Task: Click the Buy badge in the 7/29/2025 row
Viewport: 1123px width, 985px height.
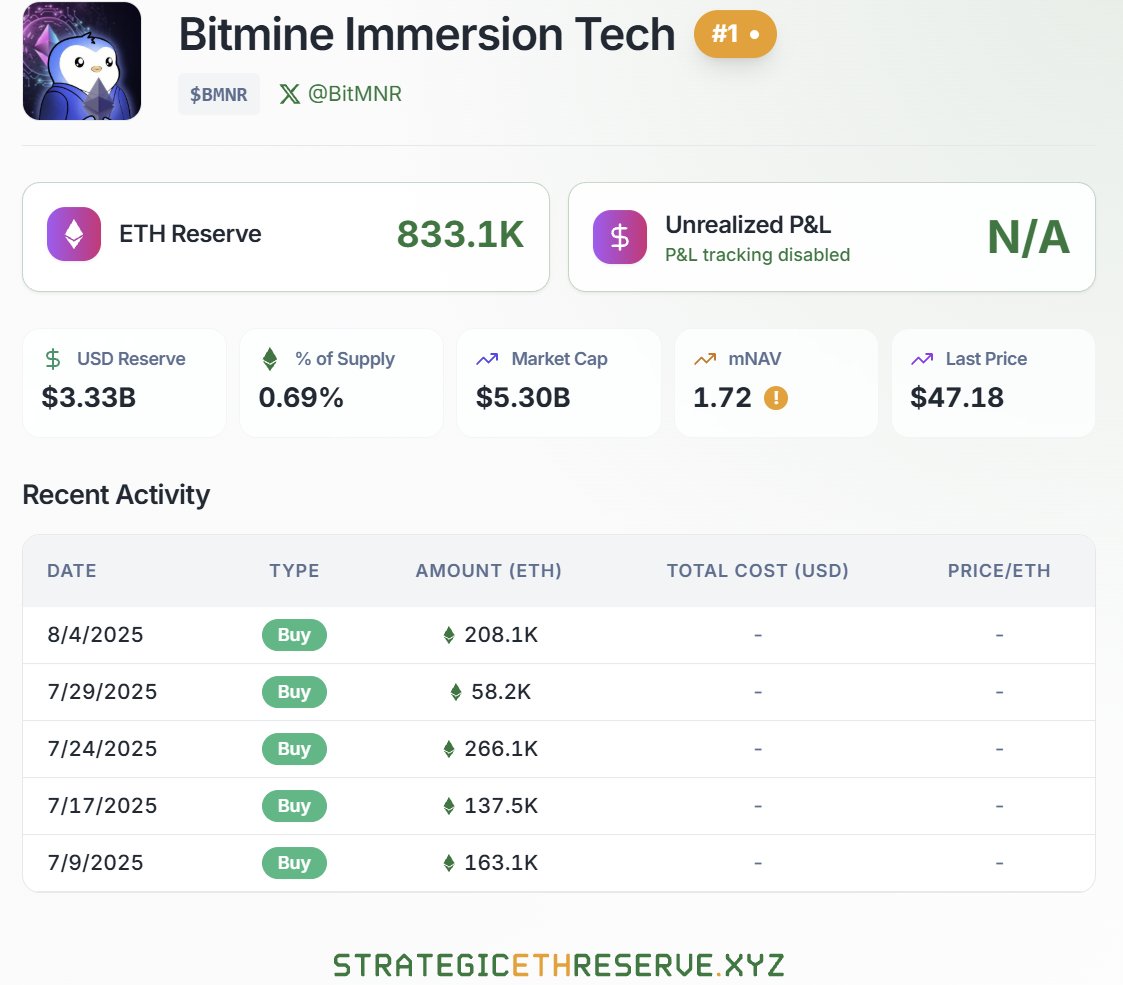Action: (x=294, y=692)
